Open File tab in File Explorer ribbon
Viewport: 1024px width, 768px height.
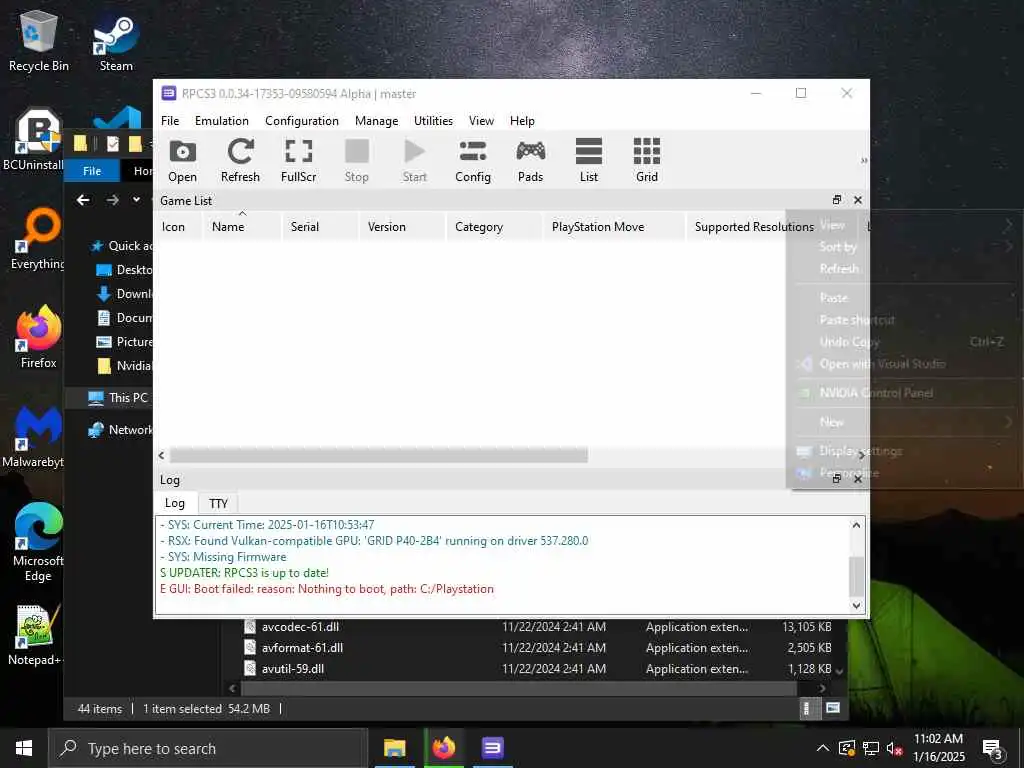(x=92, y=170)
